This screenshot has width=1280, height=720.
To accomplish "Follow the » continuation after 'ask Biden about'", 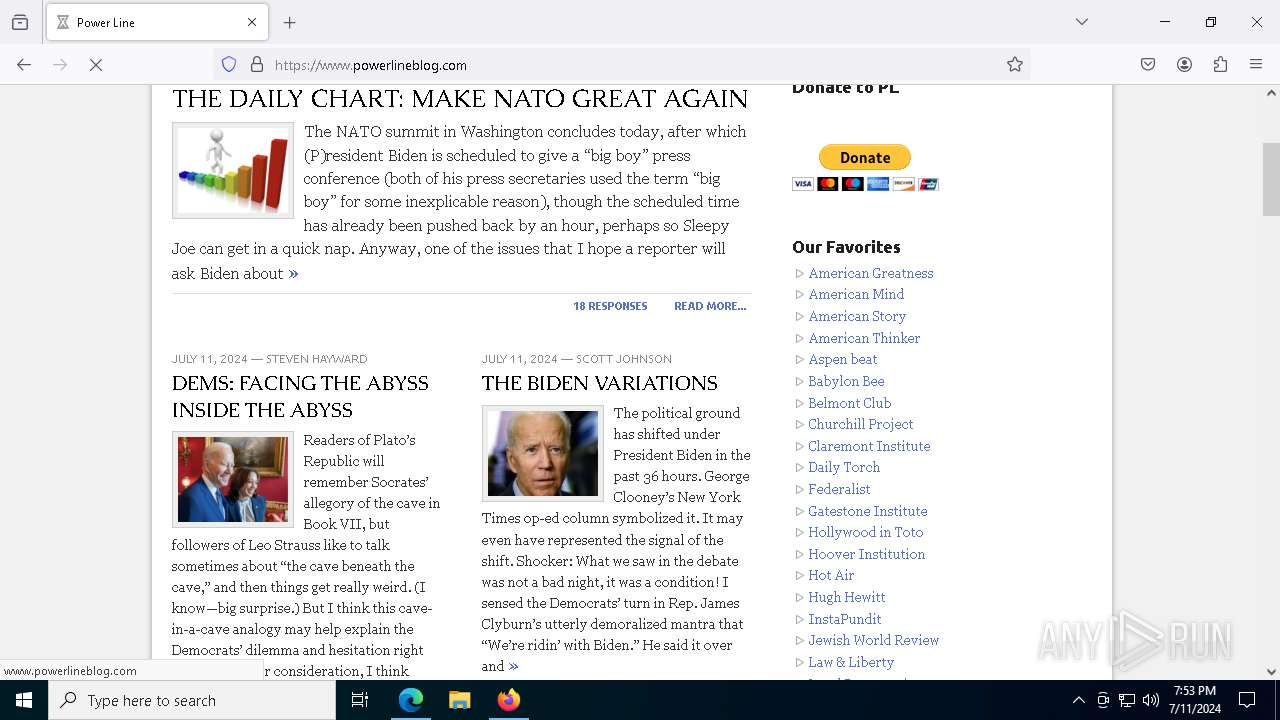I will pos(293,273).
